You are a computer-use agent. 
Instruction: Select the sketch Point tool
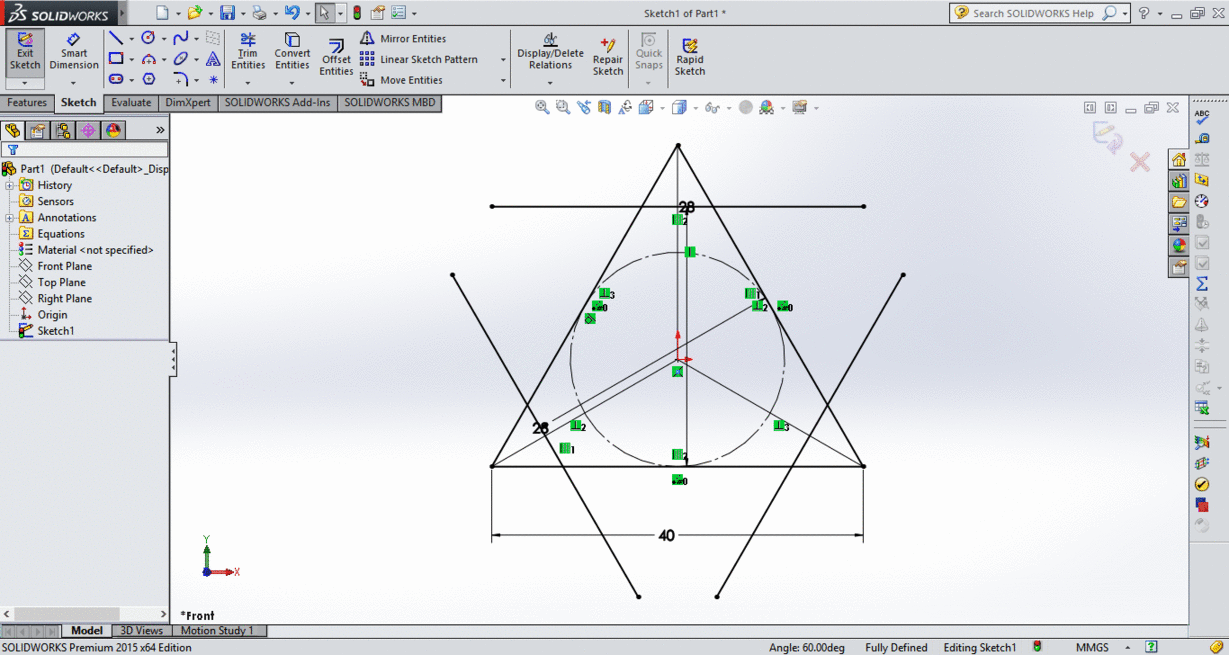tap(213, 79)
